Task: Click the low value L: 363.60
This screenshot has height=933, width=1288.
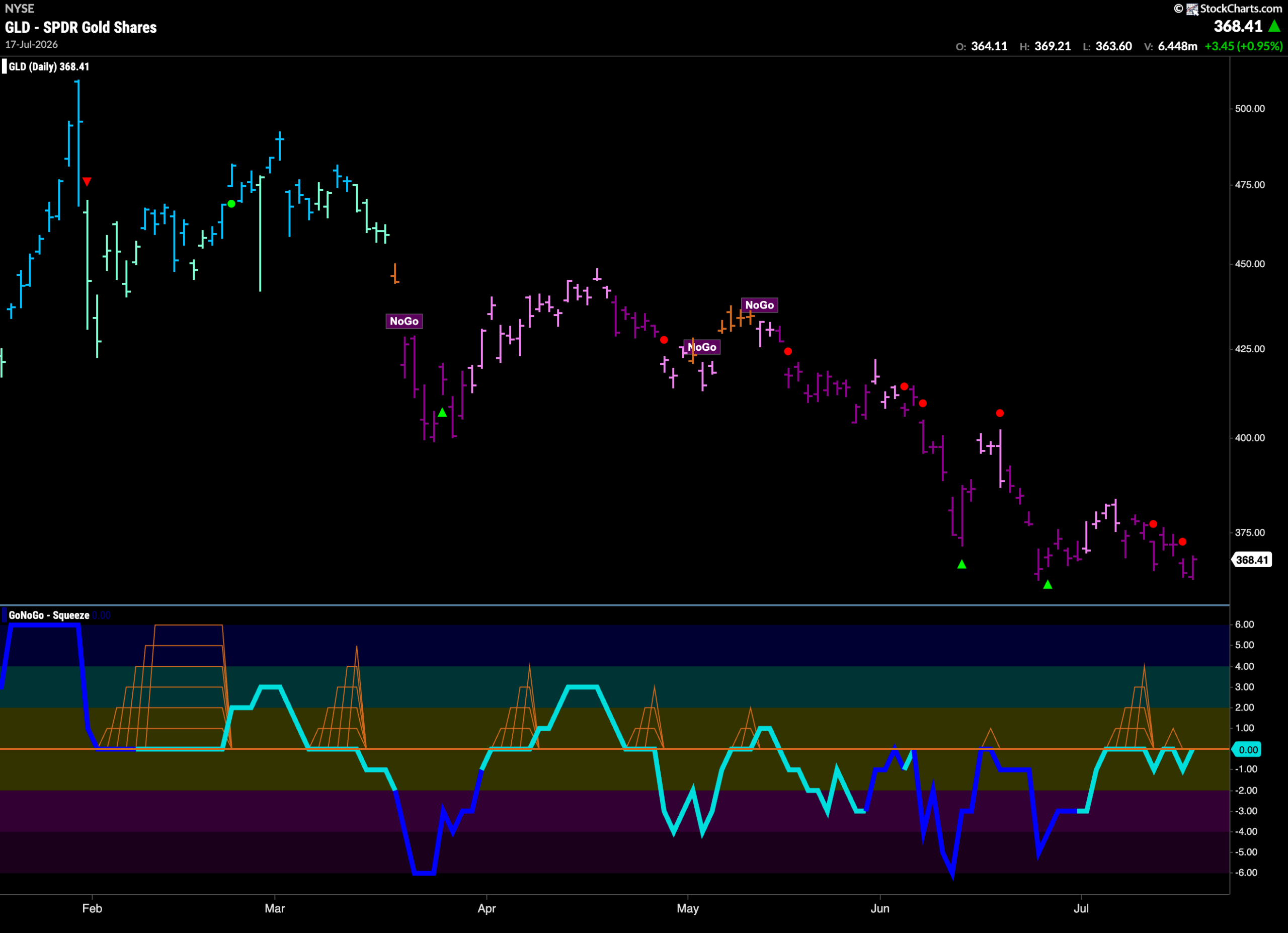Action: pos(1107,47)
